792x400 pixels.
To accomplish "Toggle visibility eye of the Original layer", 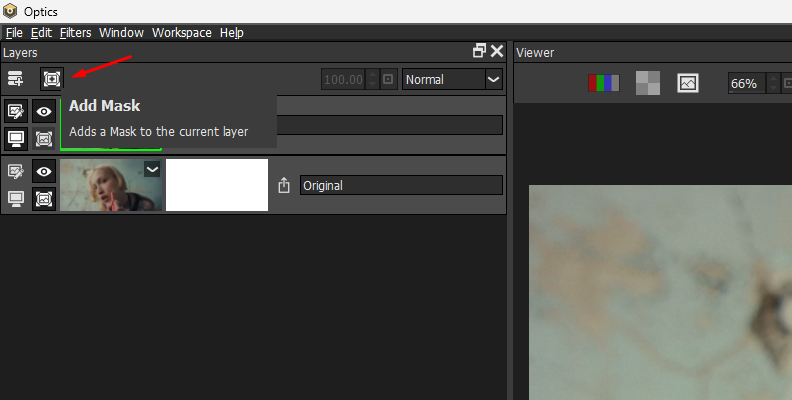I will [x=44, y=171].
